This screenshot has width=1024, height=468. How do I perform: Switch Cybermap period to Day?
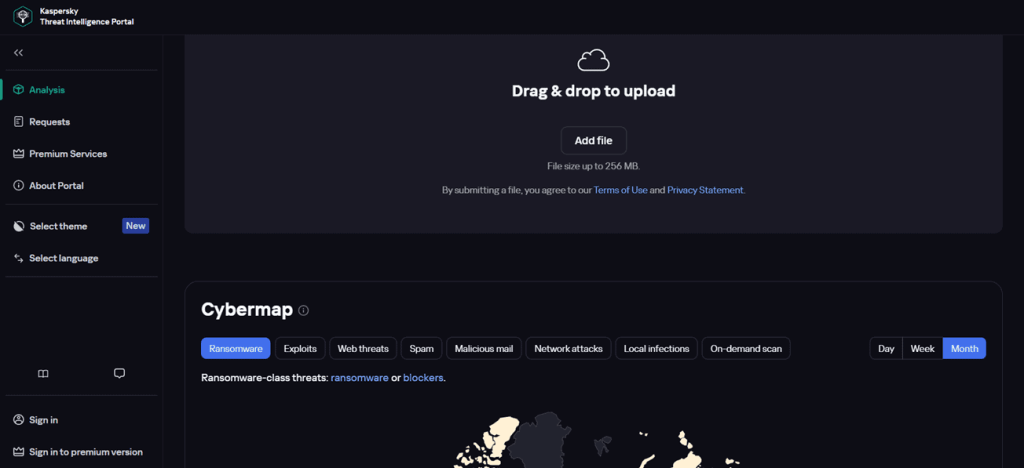886,349
